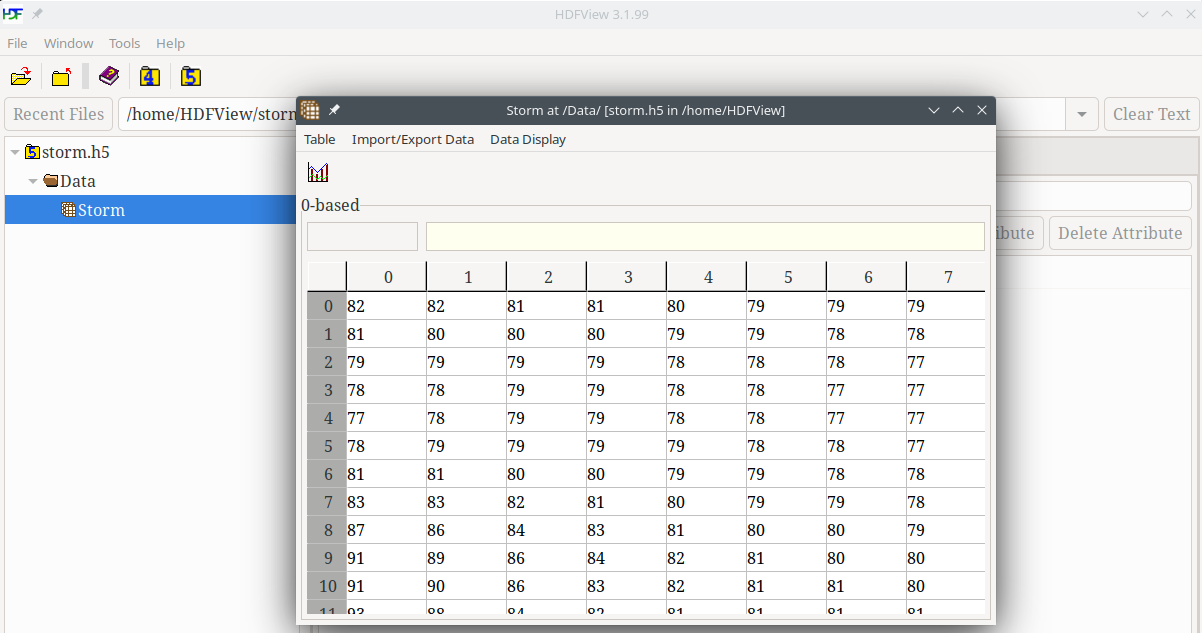Viewport: 1202px width, 633px height.
Task: Click the Close file toolbar icon
Action: [62, 77]
